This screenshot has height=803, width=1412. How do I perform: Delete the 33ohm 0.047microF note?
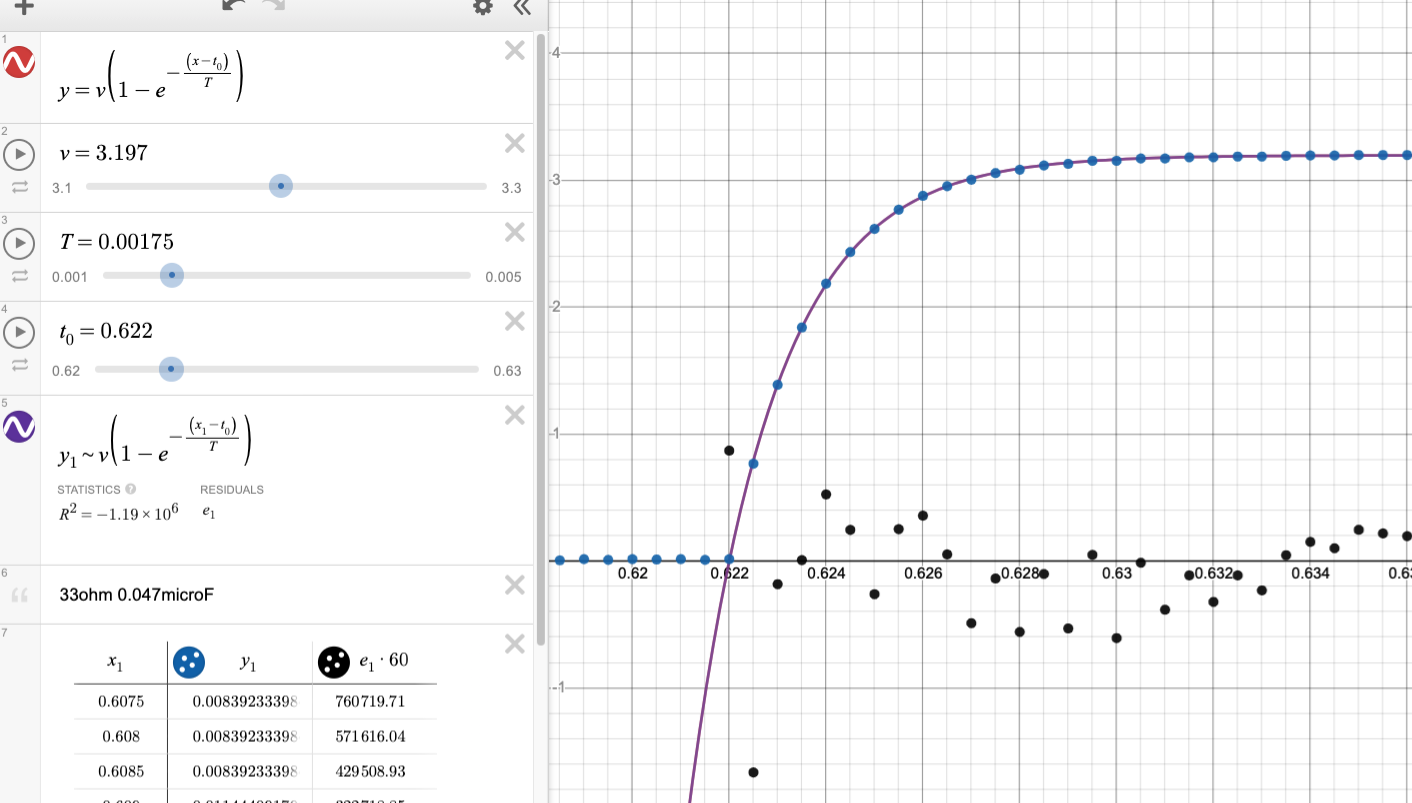pyautogui.click(x=515, y=584)
